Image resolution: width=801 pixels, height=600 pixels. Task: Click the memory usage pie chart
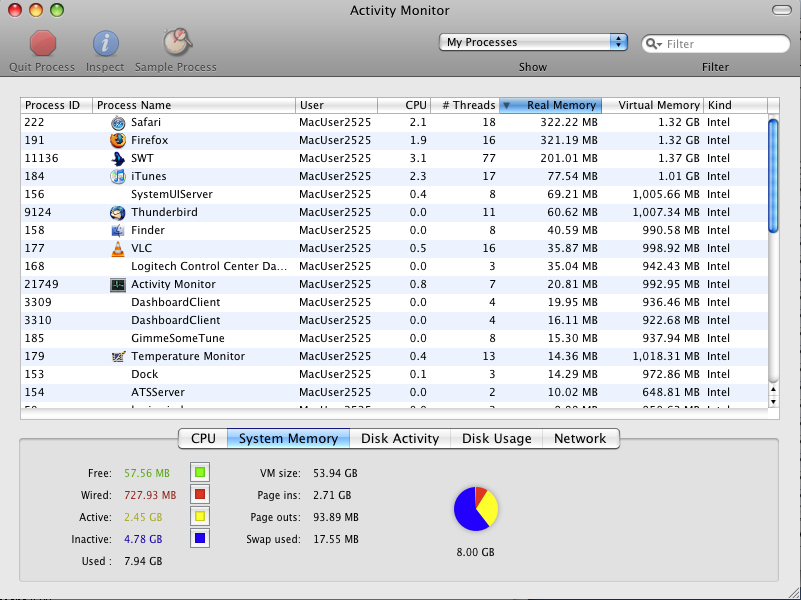pyautogui.click(x=476, y=509)
